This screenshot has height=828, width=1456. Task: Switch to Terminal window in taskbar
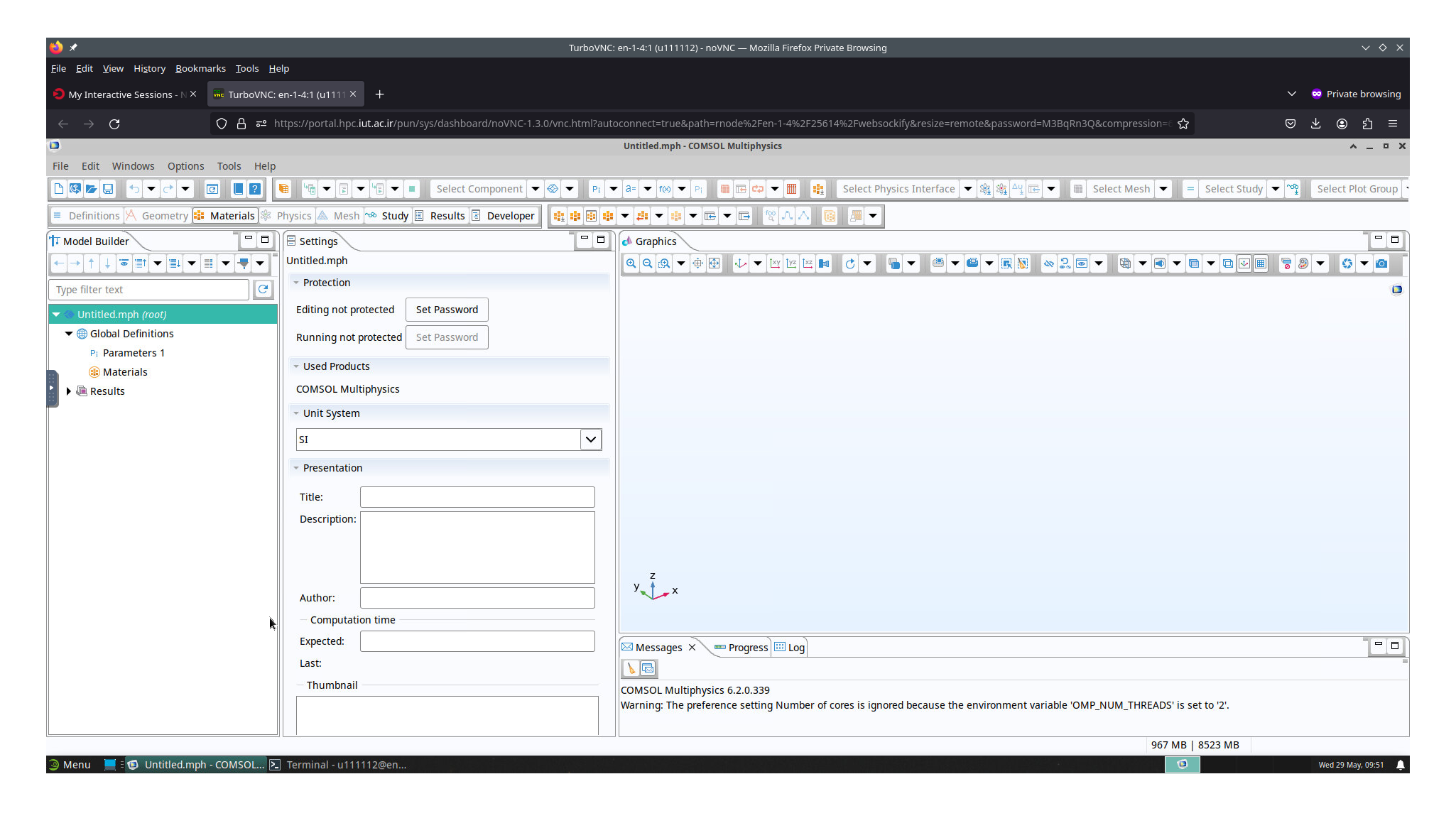click(338, 765)
